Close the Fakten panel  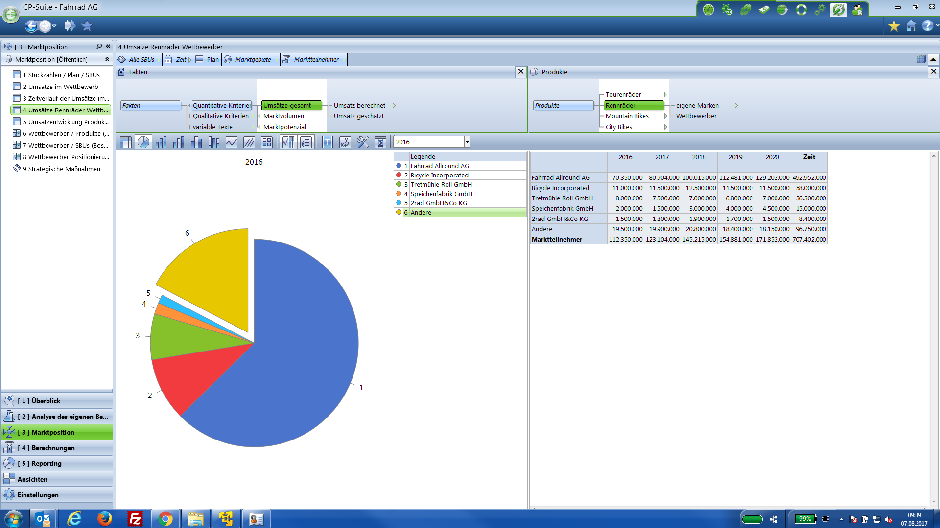pyautogui.click(x=520, y=72)
